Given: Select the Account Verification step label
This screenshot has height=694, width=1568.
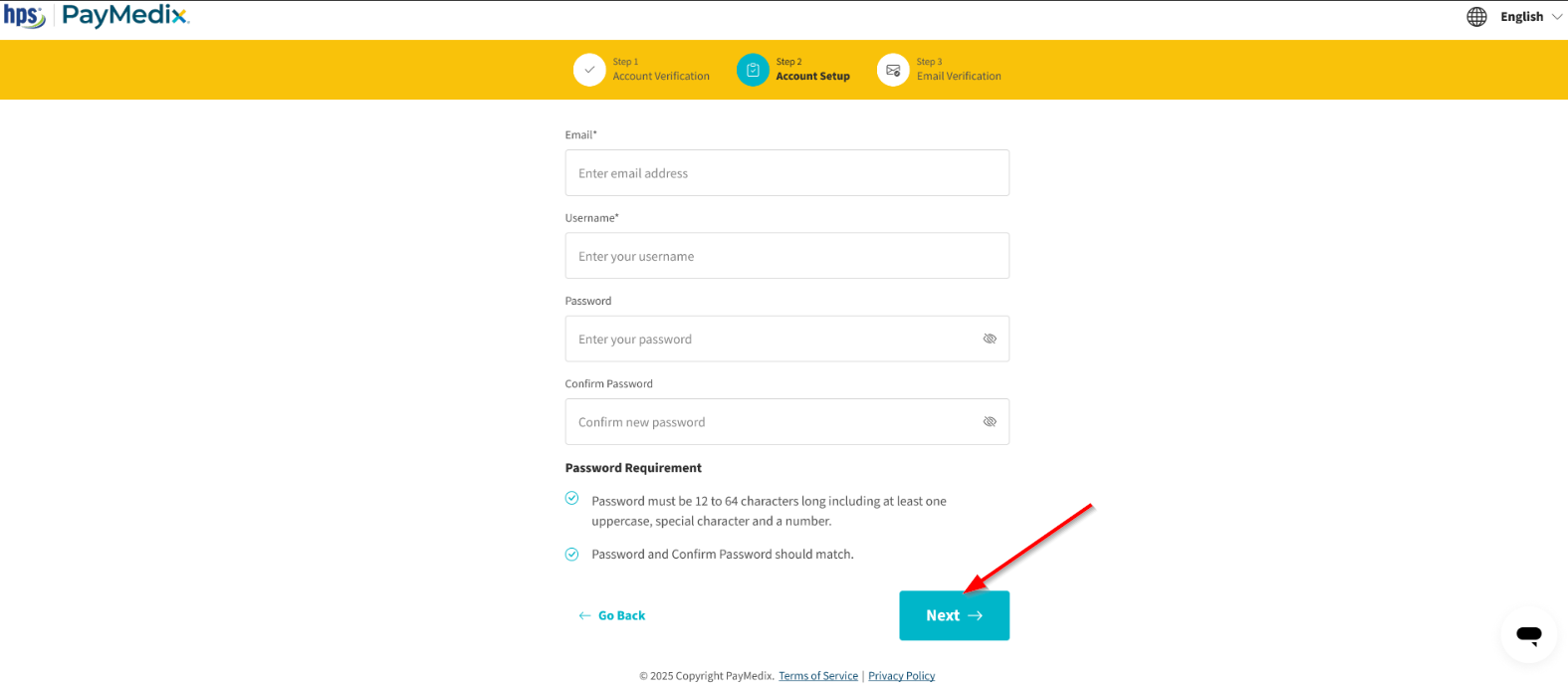Looking at the screenshot, I should [661, 76].
